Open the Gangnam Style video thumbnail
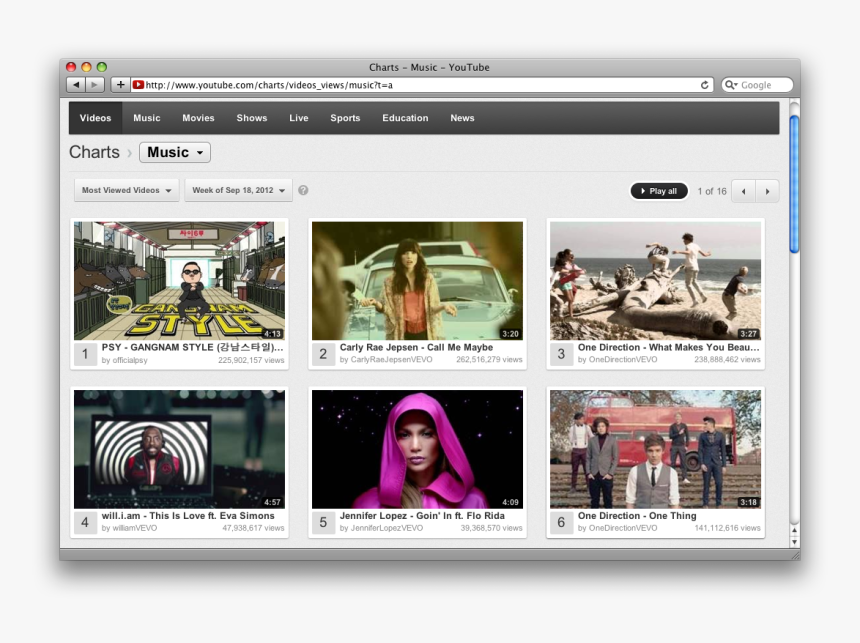This screenshot has width=860, height=643. click(x=180, y=280)
